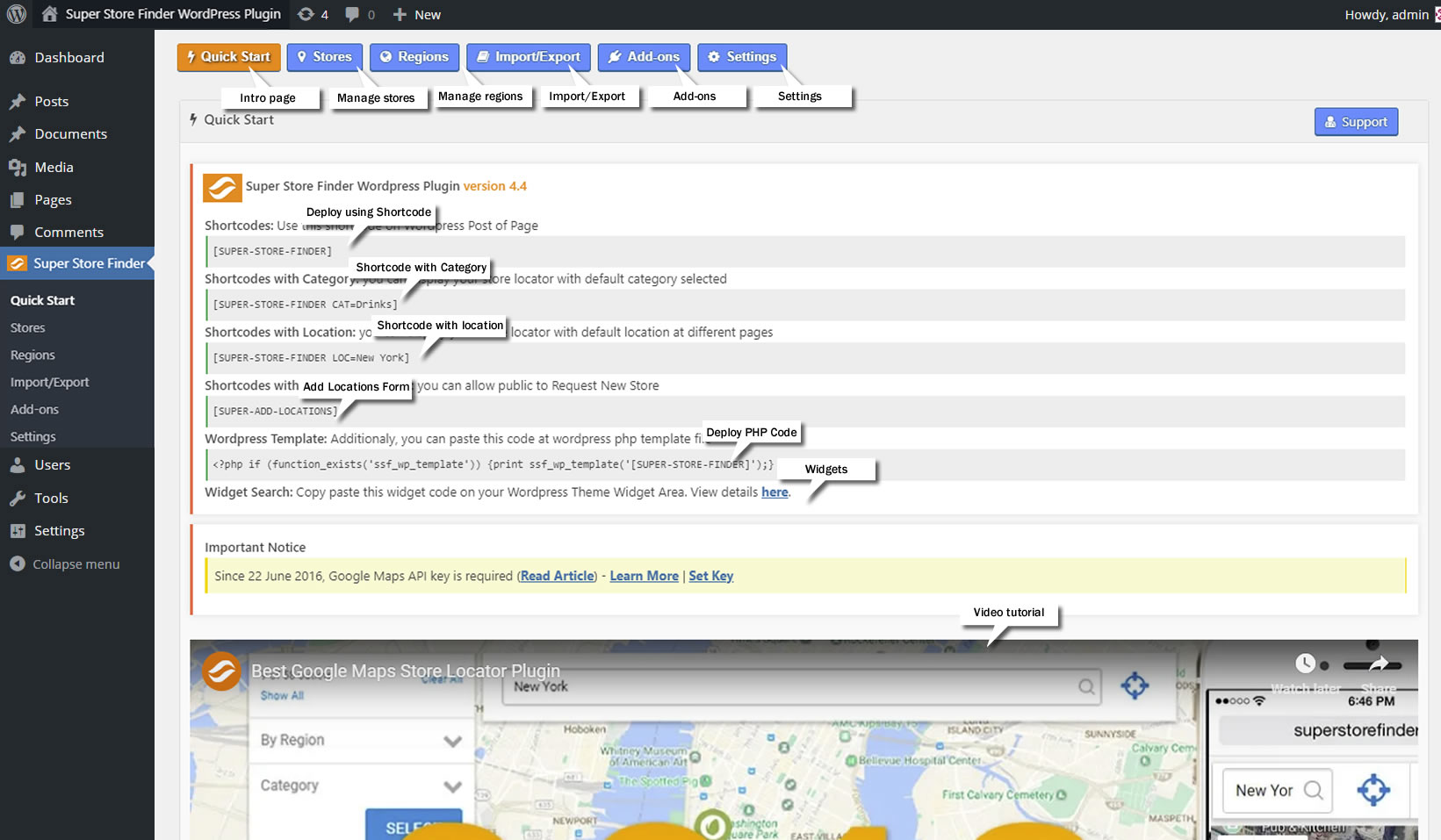Image resolution: width=1441 pixels, height=840 pixels.
Task: Click the Howdy, admin account link
Action: [1387, 15]
